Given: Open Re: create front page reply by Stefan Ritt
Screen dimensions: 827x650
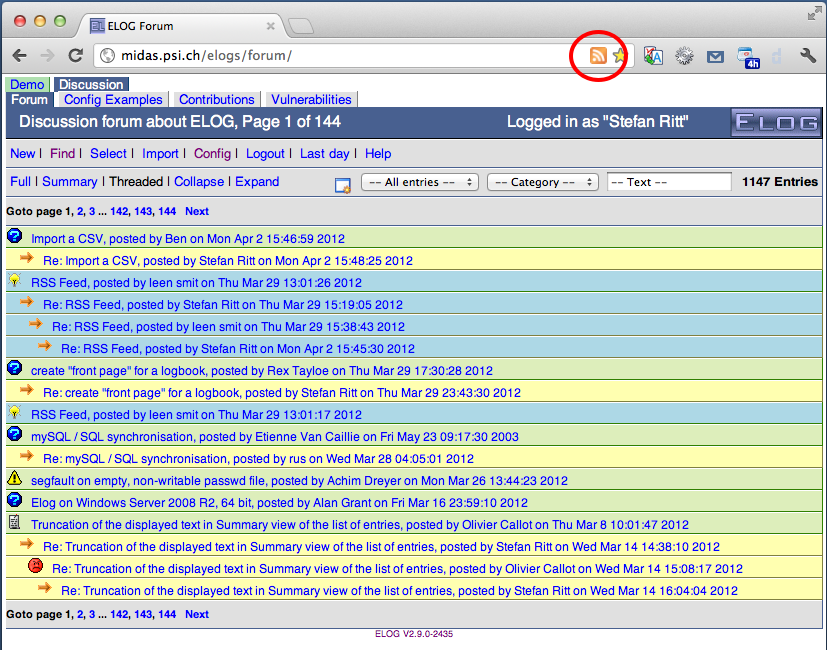Looking at the screenshot, I should tap(282, 393).
